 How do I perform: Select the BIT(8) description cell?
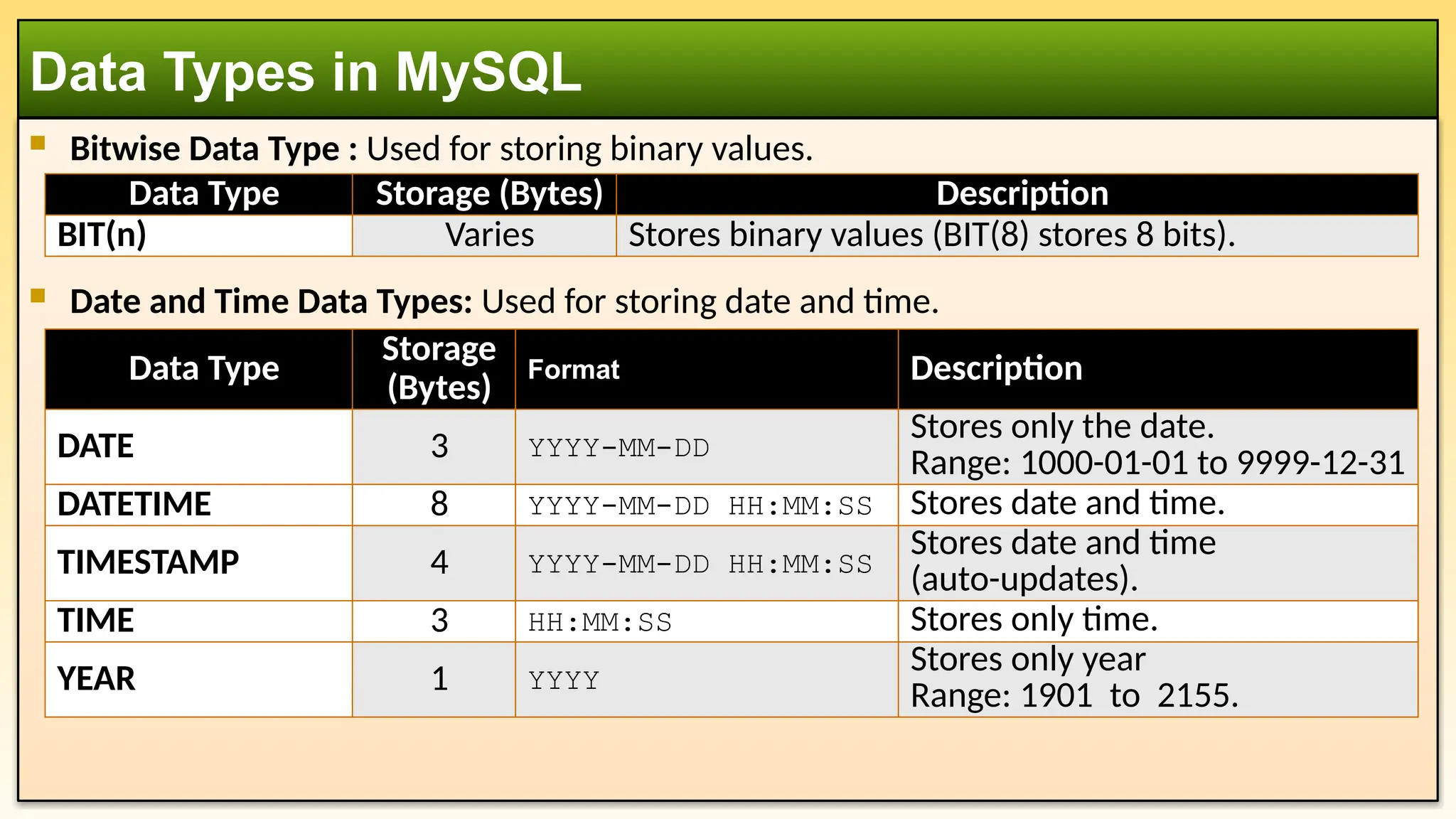[x=931, y=235]
